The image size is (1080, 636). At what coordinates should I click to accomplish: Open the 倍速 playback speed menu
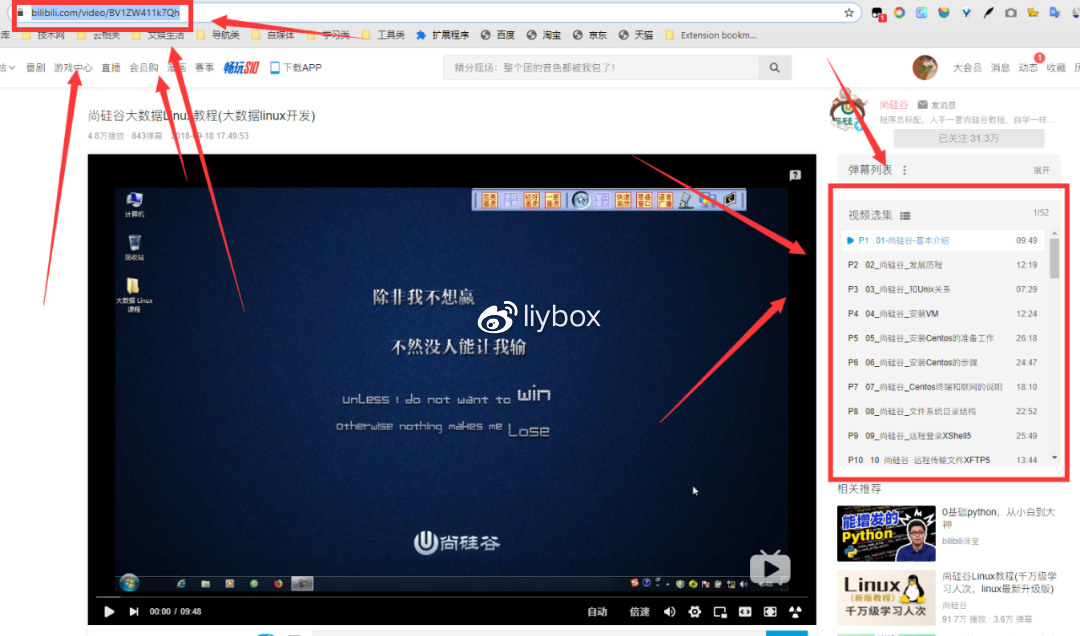(639, 612)
